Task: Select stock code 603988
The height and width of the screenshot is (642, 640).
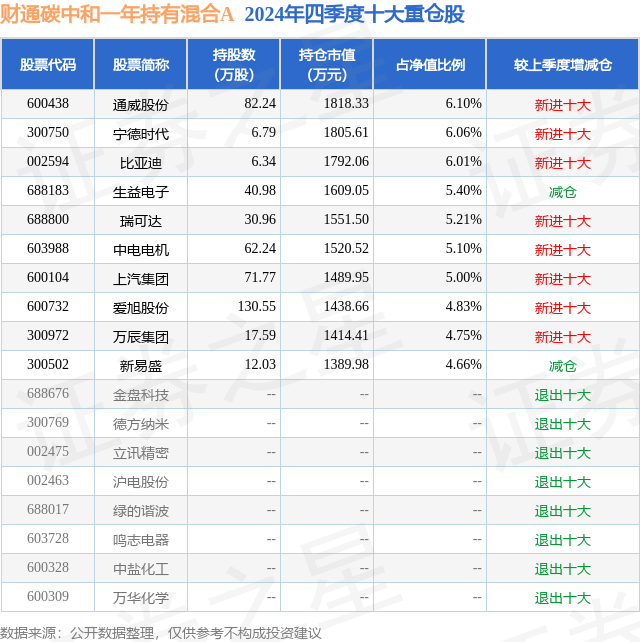Action: (48, 249)
